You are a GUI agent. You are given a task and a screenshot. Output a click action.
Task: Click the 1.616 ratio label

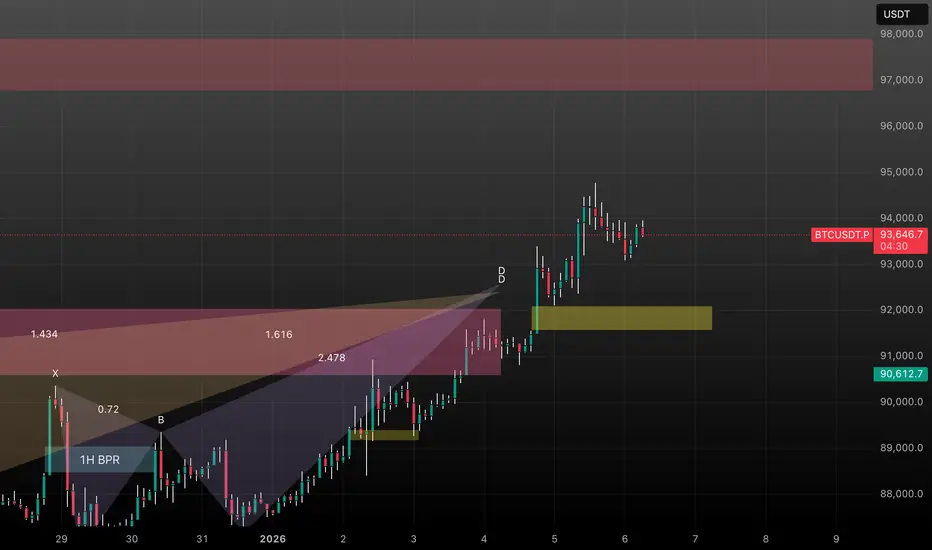278,334
